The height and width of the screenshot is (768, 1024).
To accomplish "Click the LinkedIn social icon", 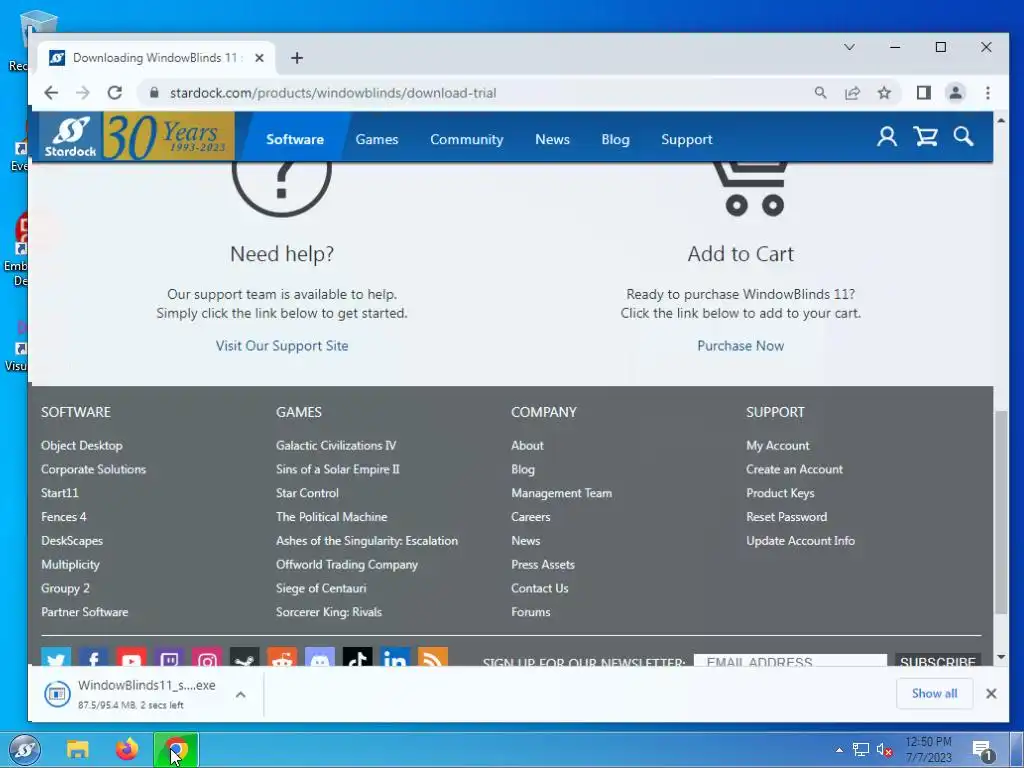I will tap(396, 657).
